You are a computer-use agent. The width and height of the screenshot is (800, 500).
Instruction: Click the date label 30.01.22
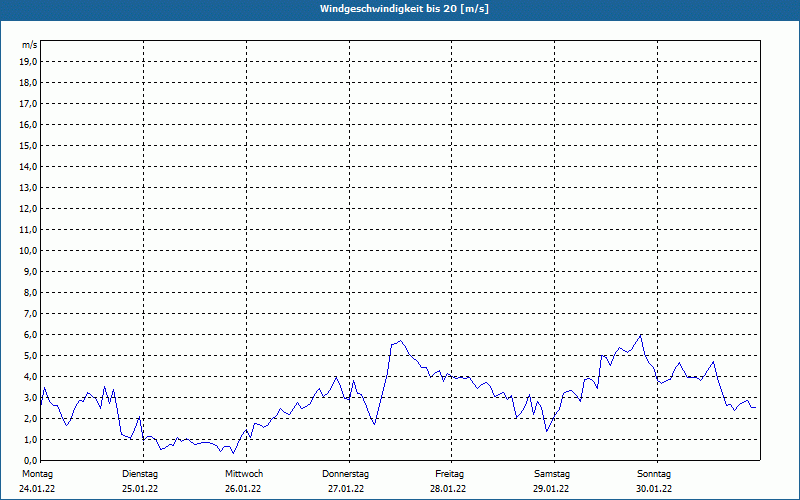(x=654, y=489)
